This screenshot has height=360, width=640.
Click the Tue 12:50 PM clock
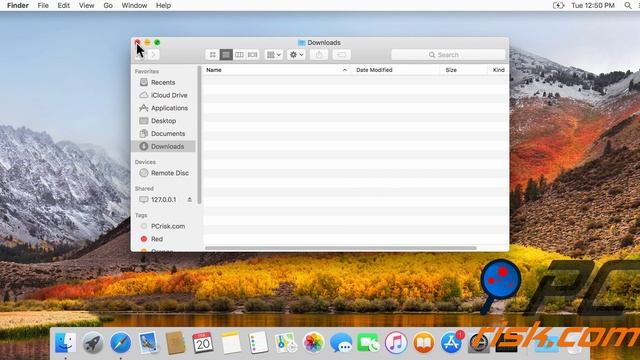pos(593,5)
